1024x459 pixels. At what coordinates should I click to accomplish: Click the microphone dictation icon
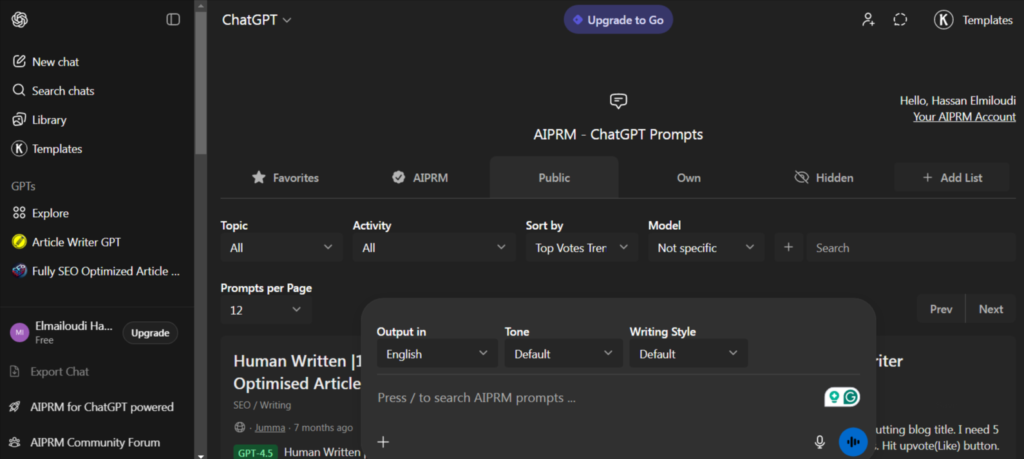819,442
